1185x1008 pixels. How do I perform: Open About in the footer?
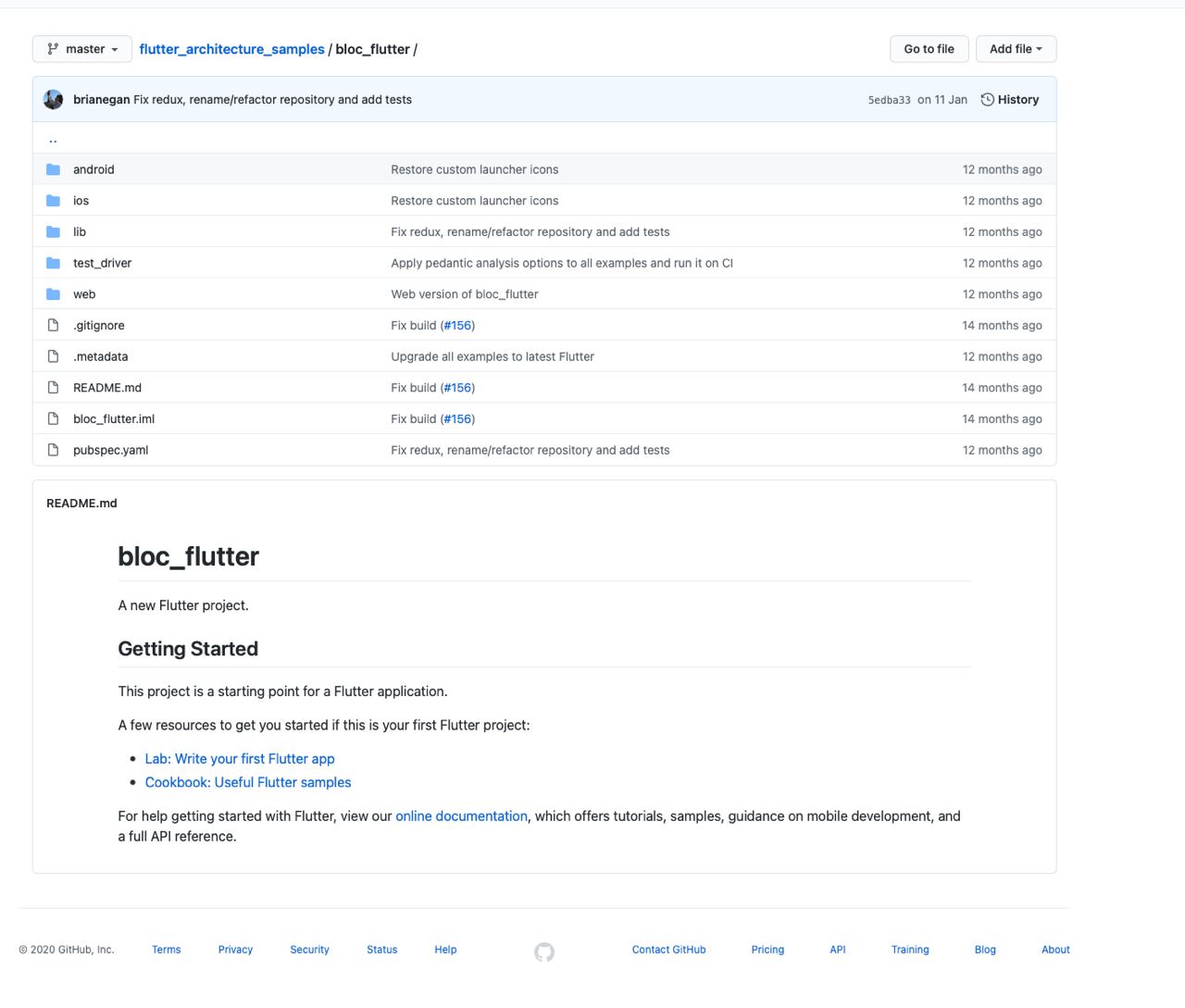[x=1055, y=950]
